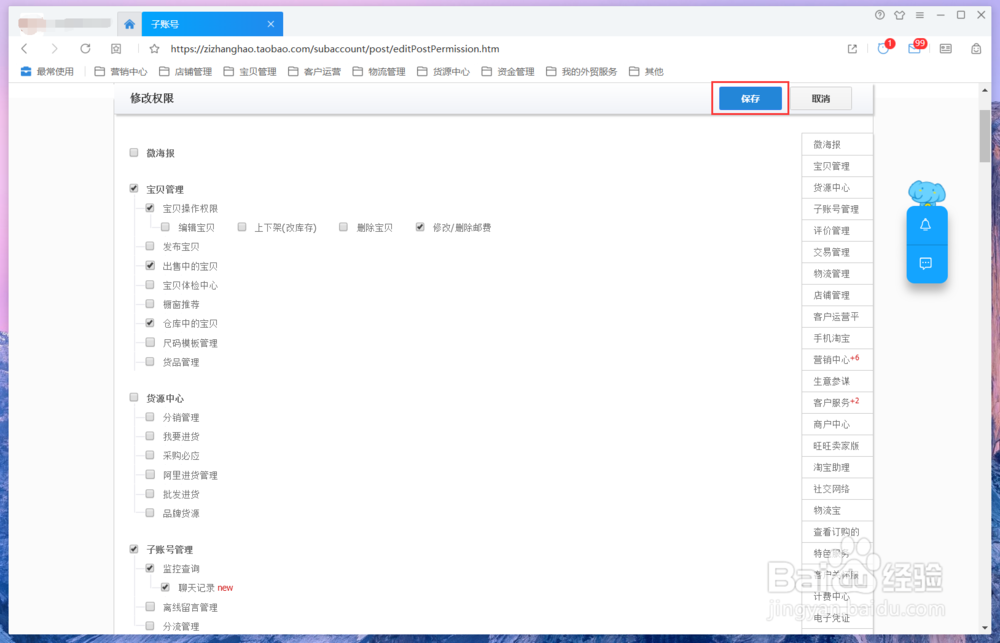Click the forward navigation arrow
The width and height of the screenshot is (1000, 643).
tap(54, 48)
